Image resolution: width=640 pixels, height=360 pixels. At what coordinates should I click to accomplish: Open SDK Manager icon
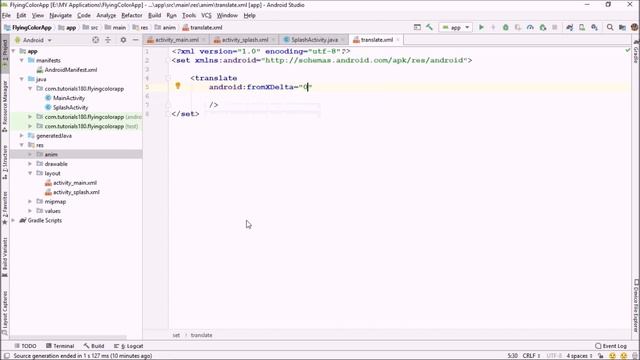[x=594, y=27]
